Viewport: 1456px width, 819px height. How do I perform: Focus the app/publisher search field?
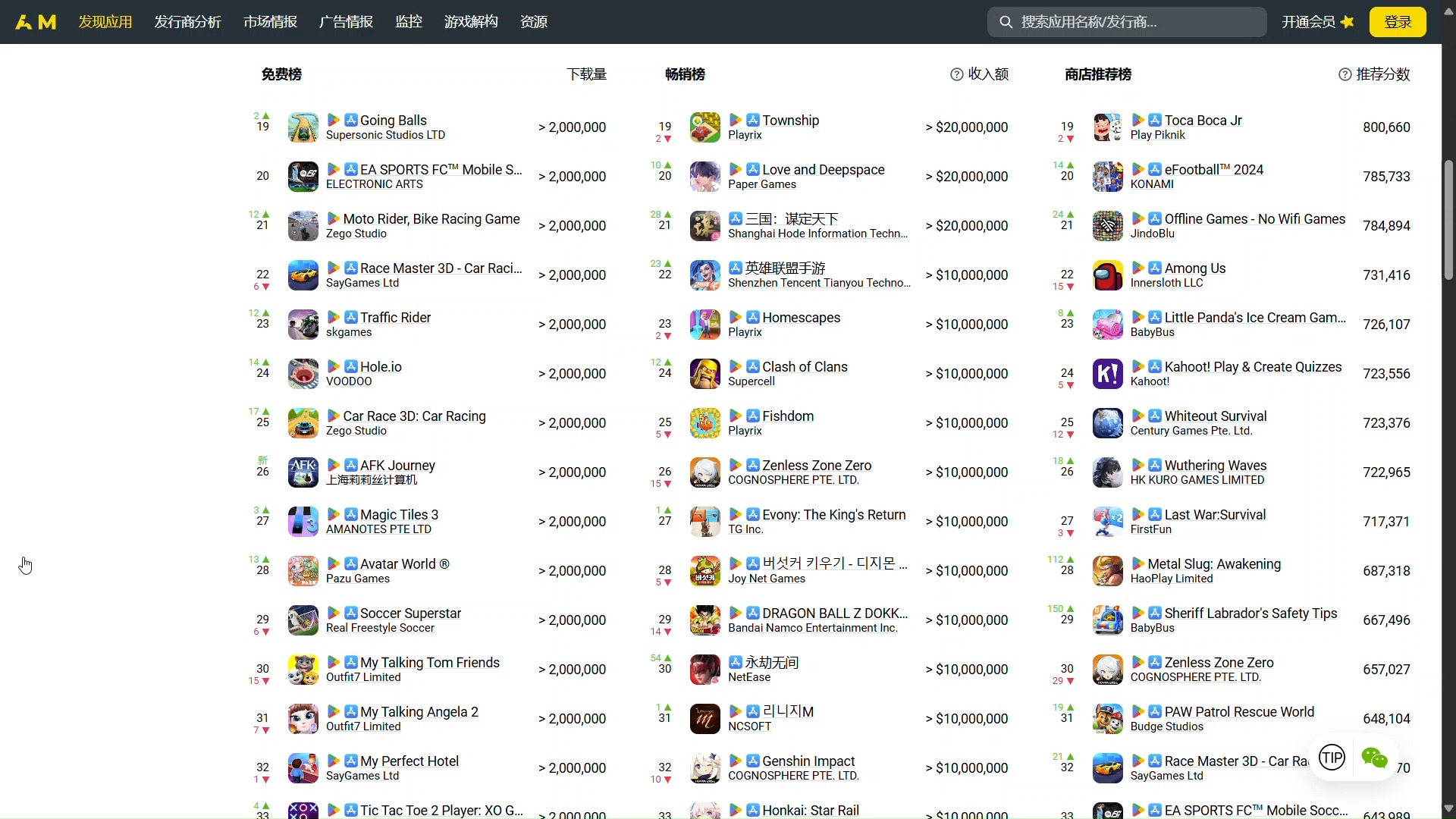[1127, 22]
